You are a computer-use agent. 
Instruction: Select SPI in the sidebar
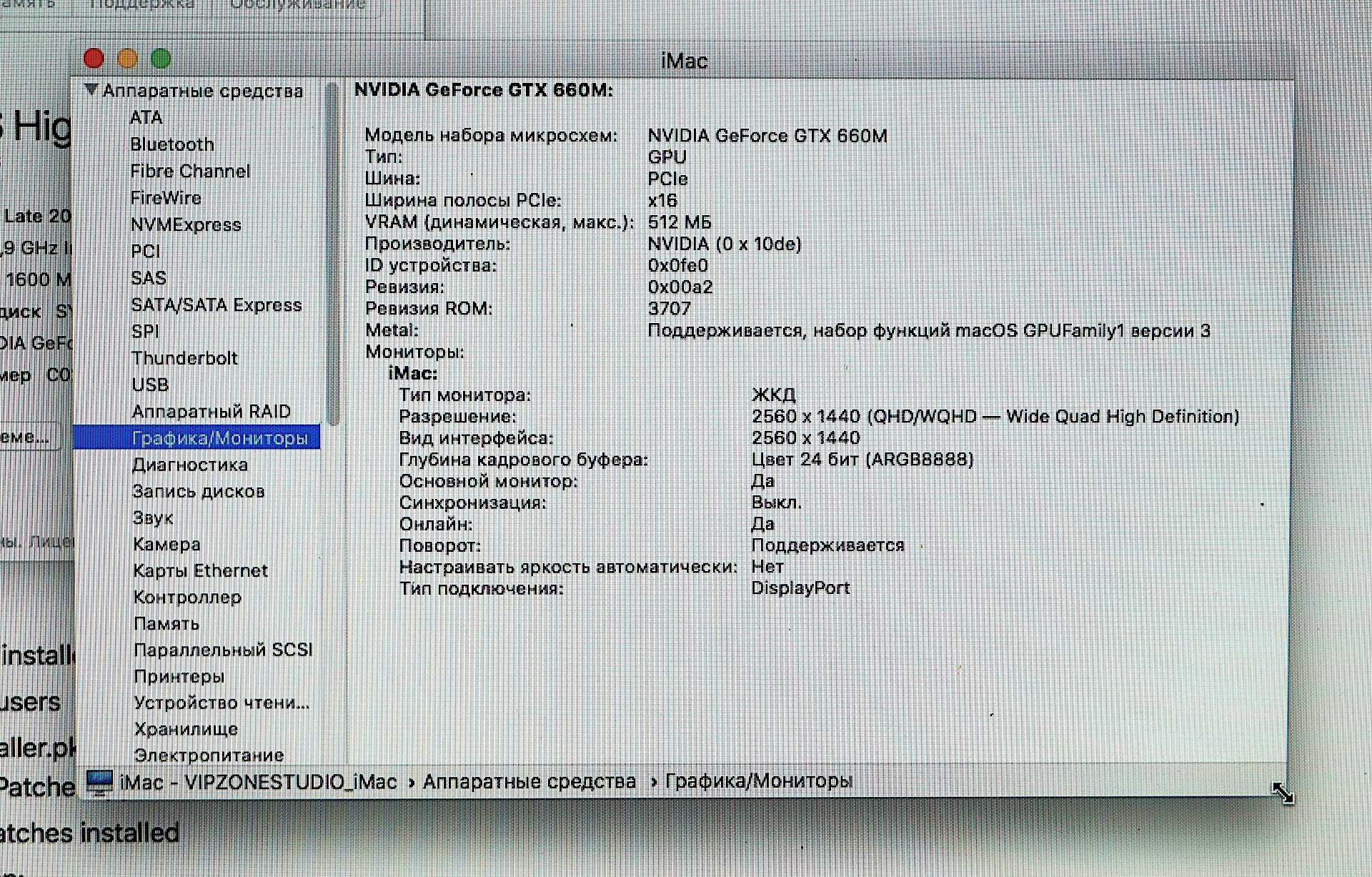146,332
